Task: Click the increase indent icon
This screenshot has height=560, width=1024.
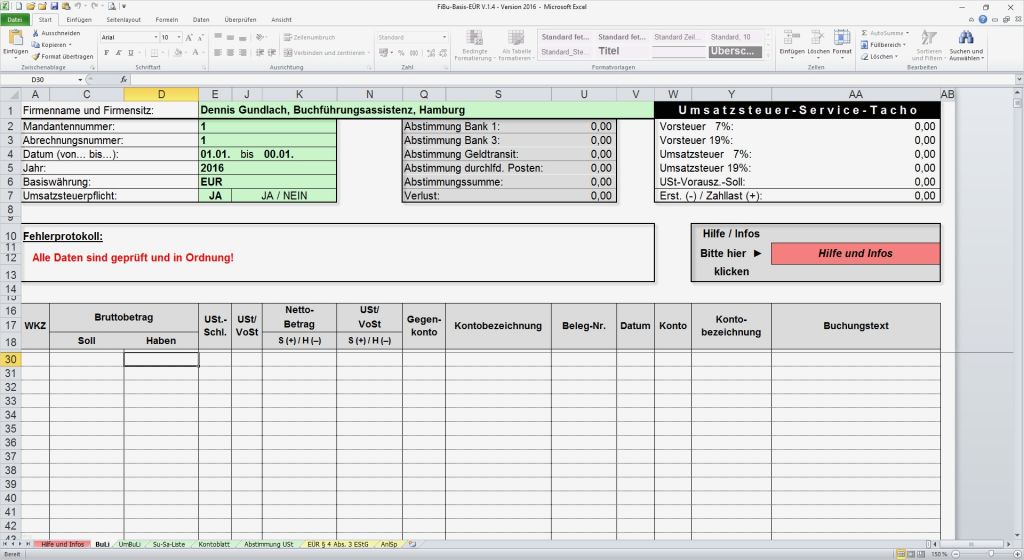Action: click(272, 53)
